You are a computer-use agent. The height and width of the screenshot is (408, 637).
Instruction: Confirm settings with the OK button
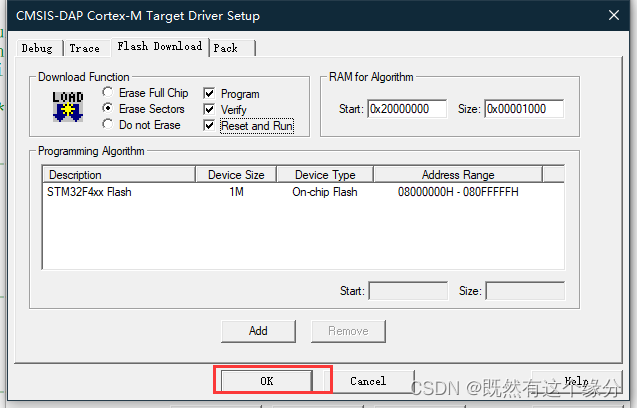click(267, 381)
